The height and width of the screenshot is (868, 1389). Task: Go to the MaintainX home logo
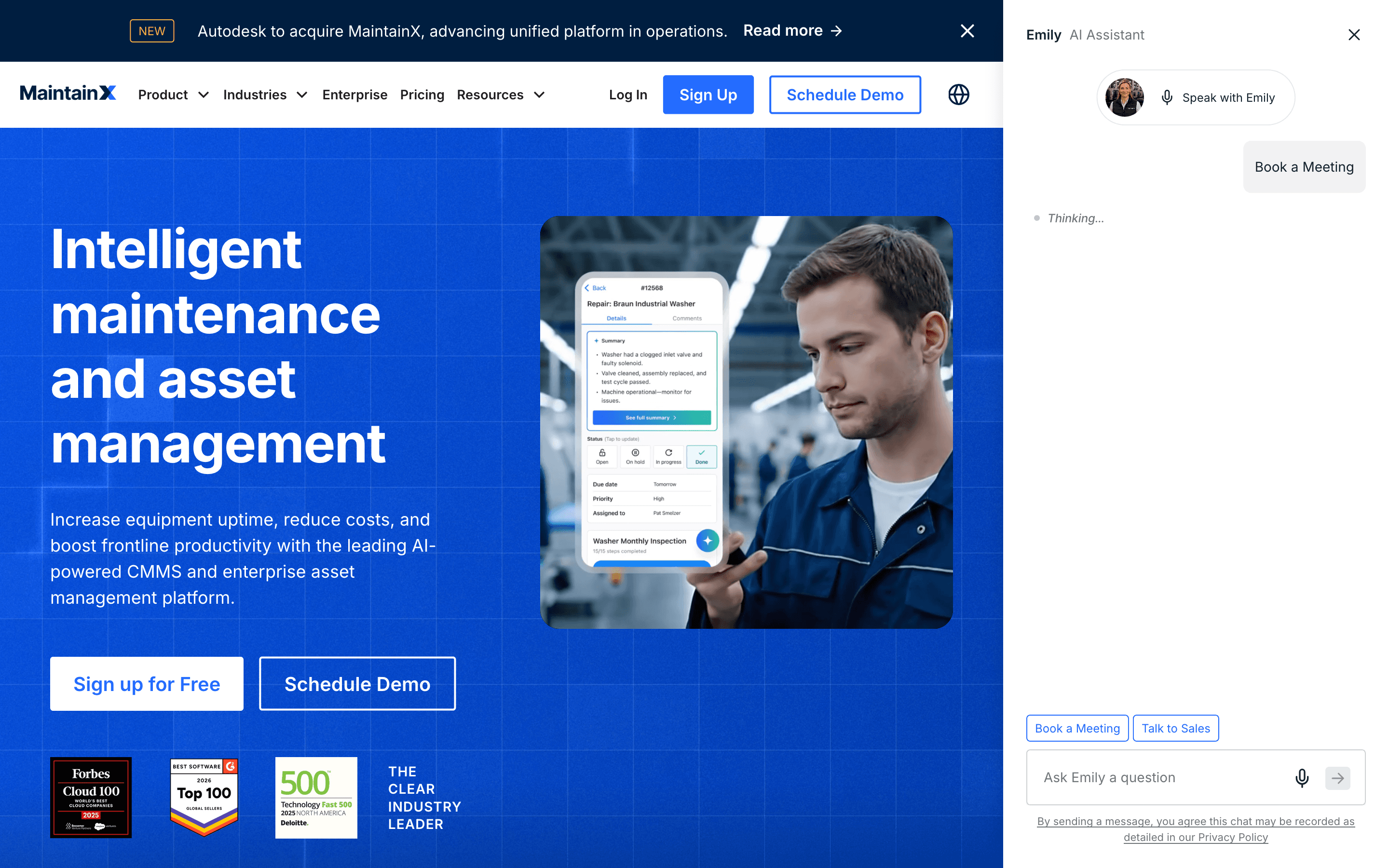coord(68,94)
